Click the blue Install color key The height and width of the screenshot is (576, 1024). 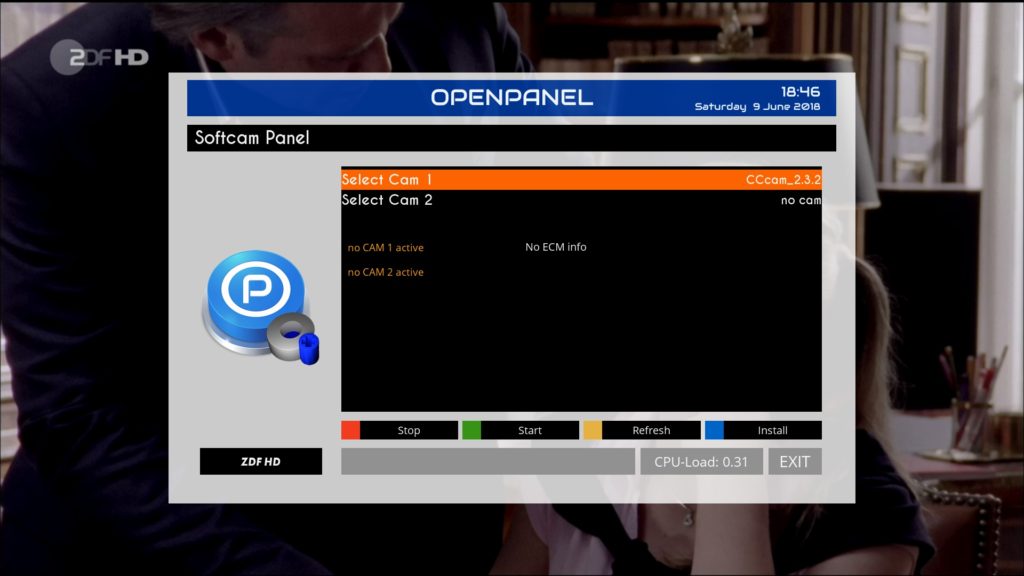pyautogui.click(x=714, y=430)
